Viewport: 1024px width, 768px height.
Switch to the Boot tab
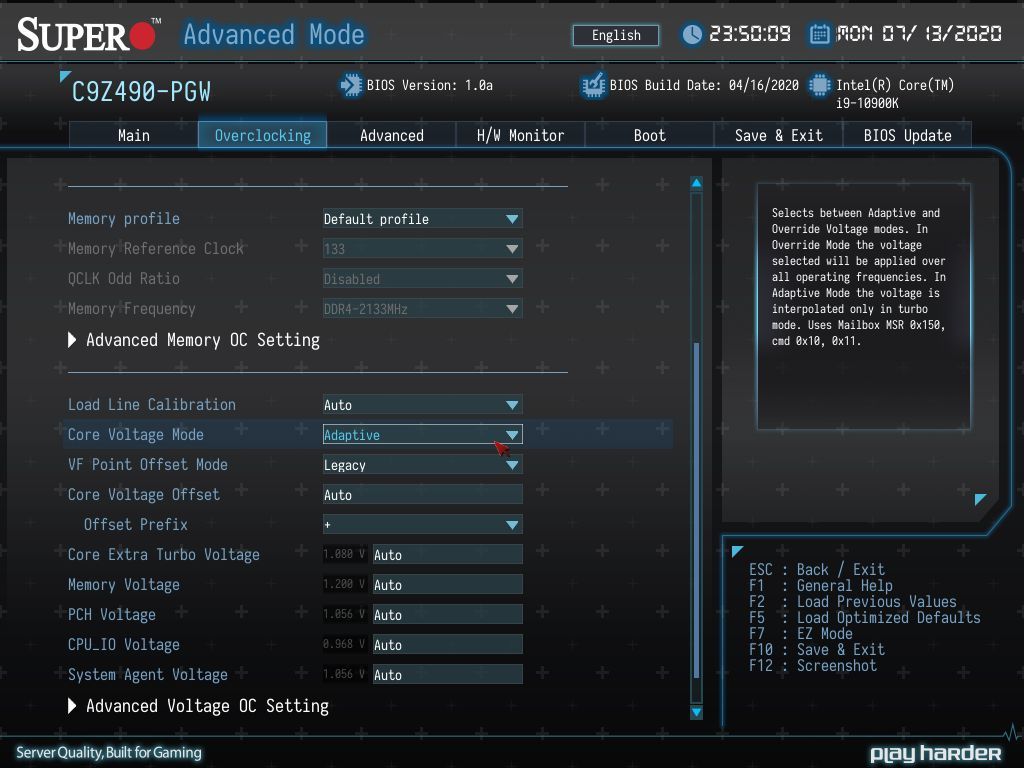tap(649, 135)
